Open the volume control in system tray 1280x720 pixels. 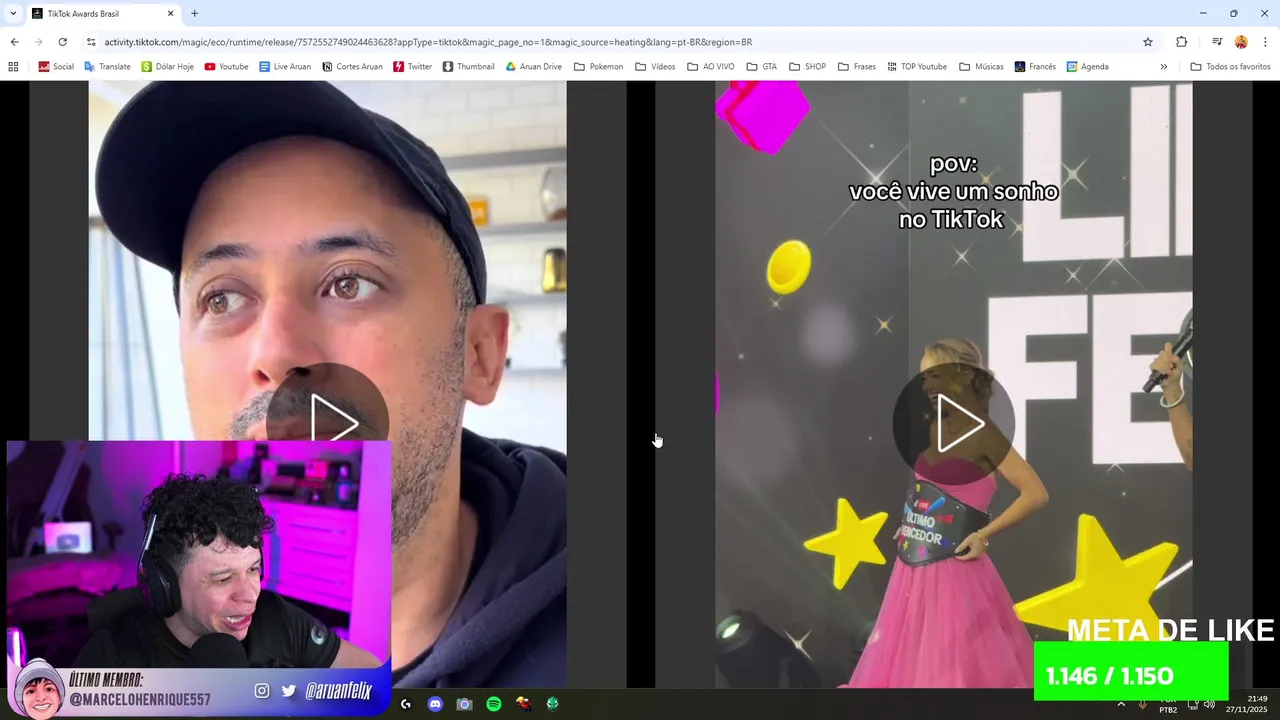(1209, 704)
